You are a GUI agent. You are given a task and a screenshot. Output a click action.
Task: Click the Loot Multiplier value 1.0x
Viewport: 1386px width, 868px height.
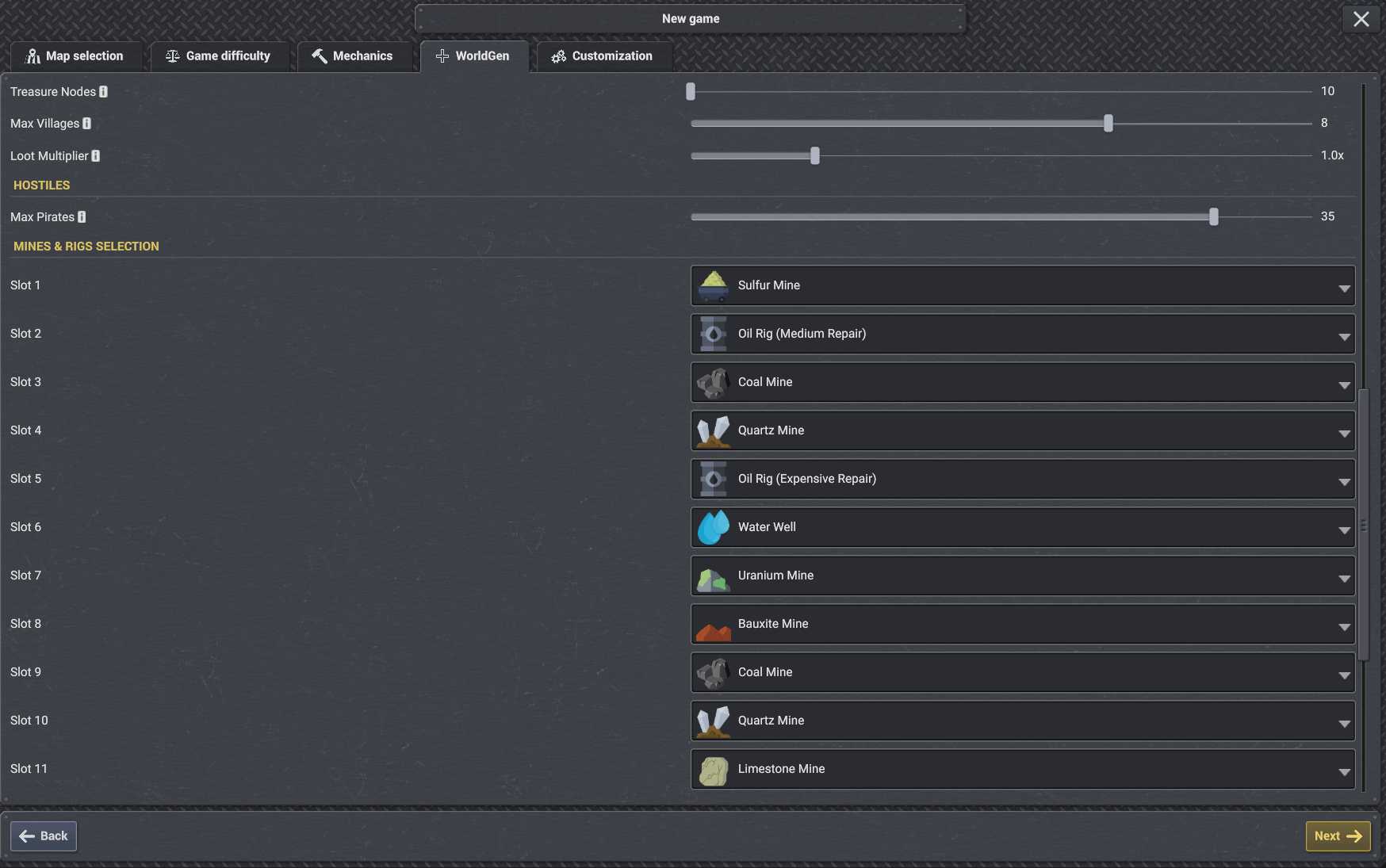pyautogui.click(x=1332, y=155)
